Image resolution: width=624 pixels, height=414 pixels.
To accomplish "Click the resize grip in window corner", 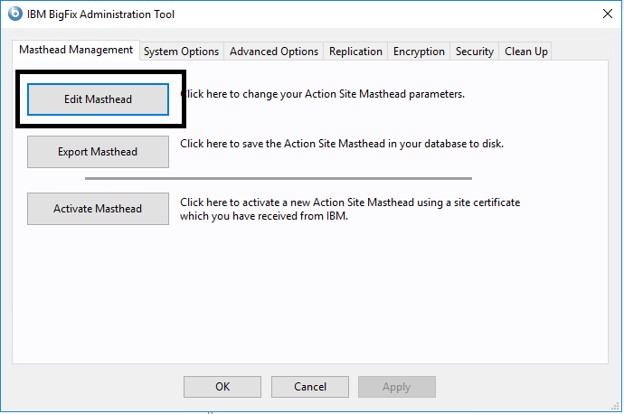I will coord(615,406).
